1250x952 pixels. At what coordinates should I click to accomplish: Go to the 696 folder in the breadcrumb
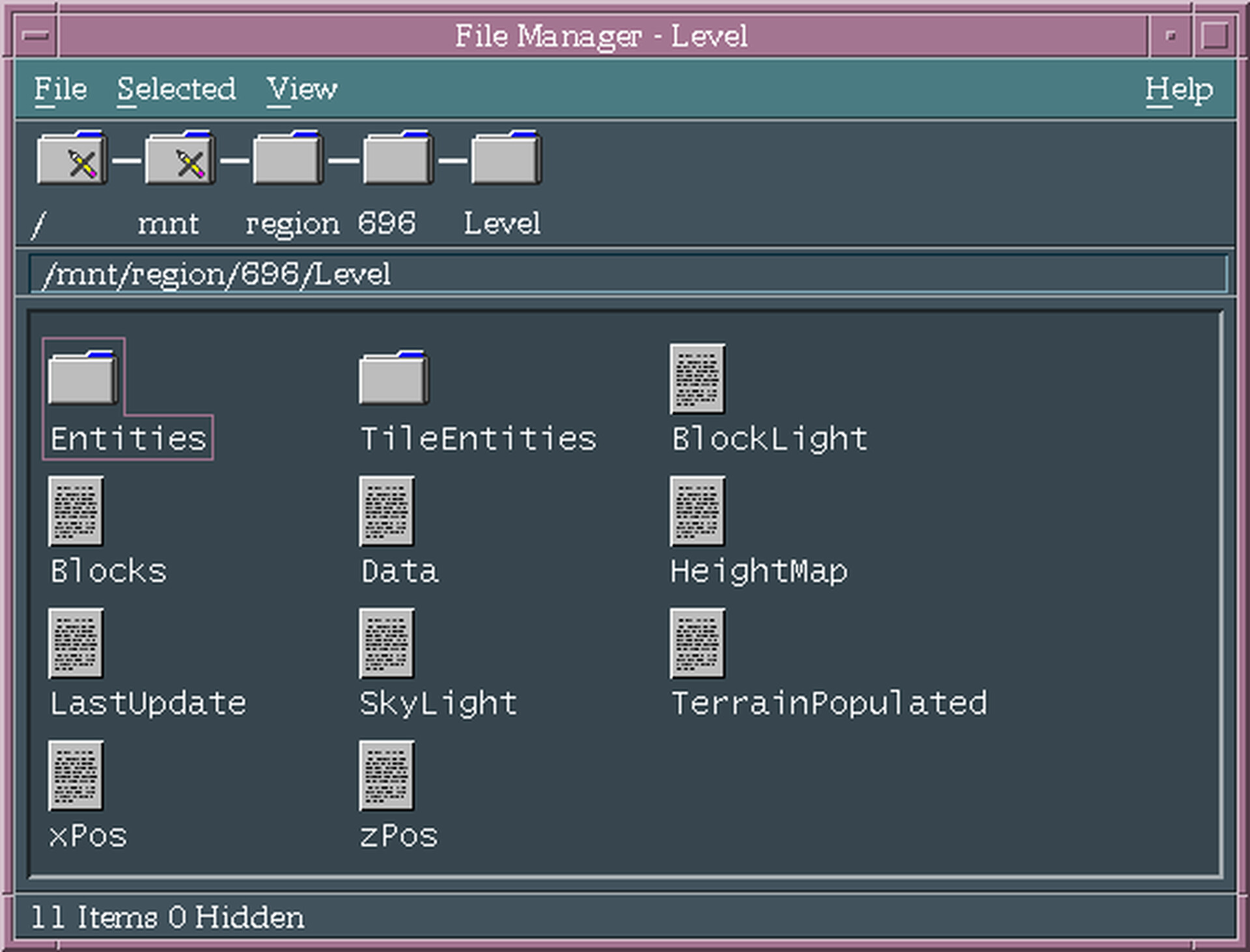click(x=396, y=158)
